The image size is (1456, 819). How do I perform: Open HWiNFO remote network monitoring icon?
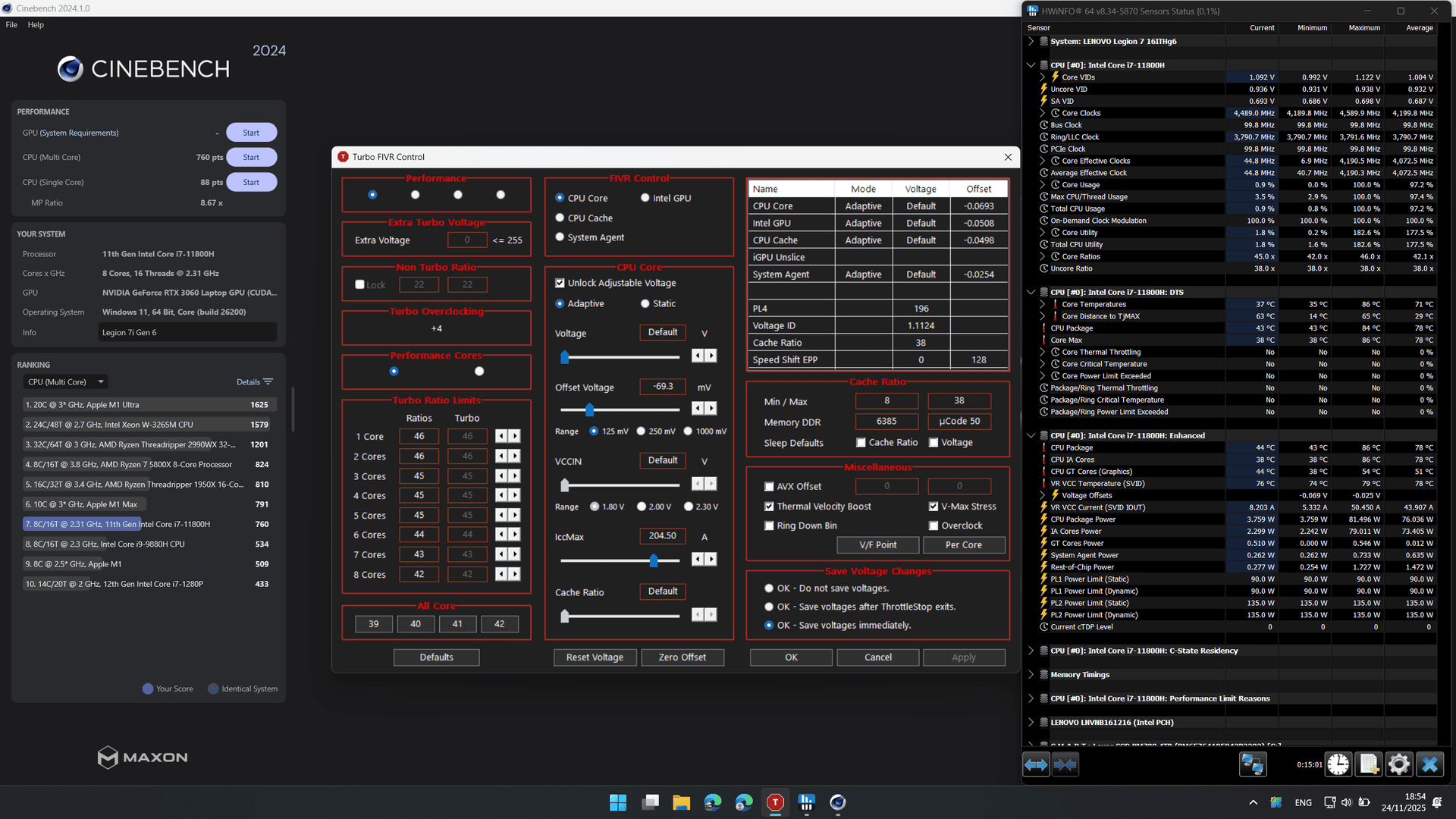pos(1253,764)
